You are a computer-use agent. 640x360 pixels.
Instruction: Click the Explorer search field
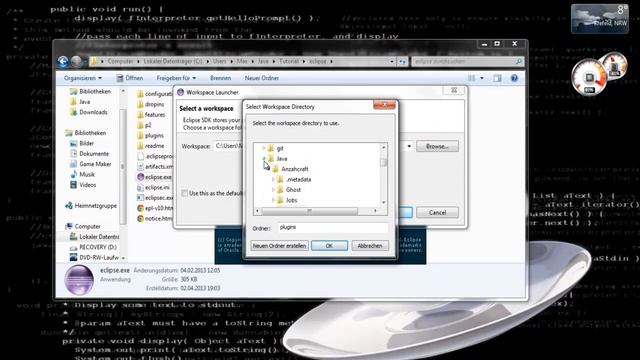[467, 62]
